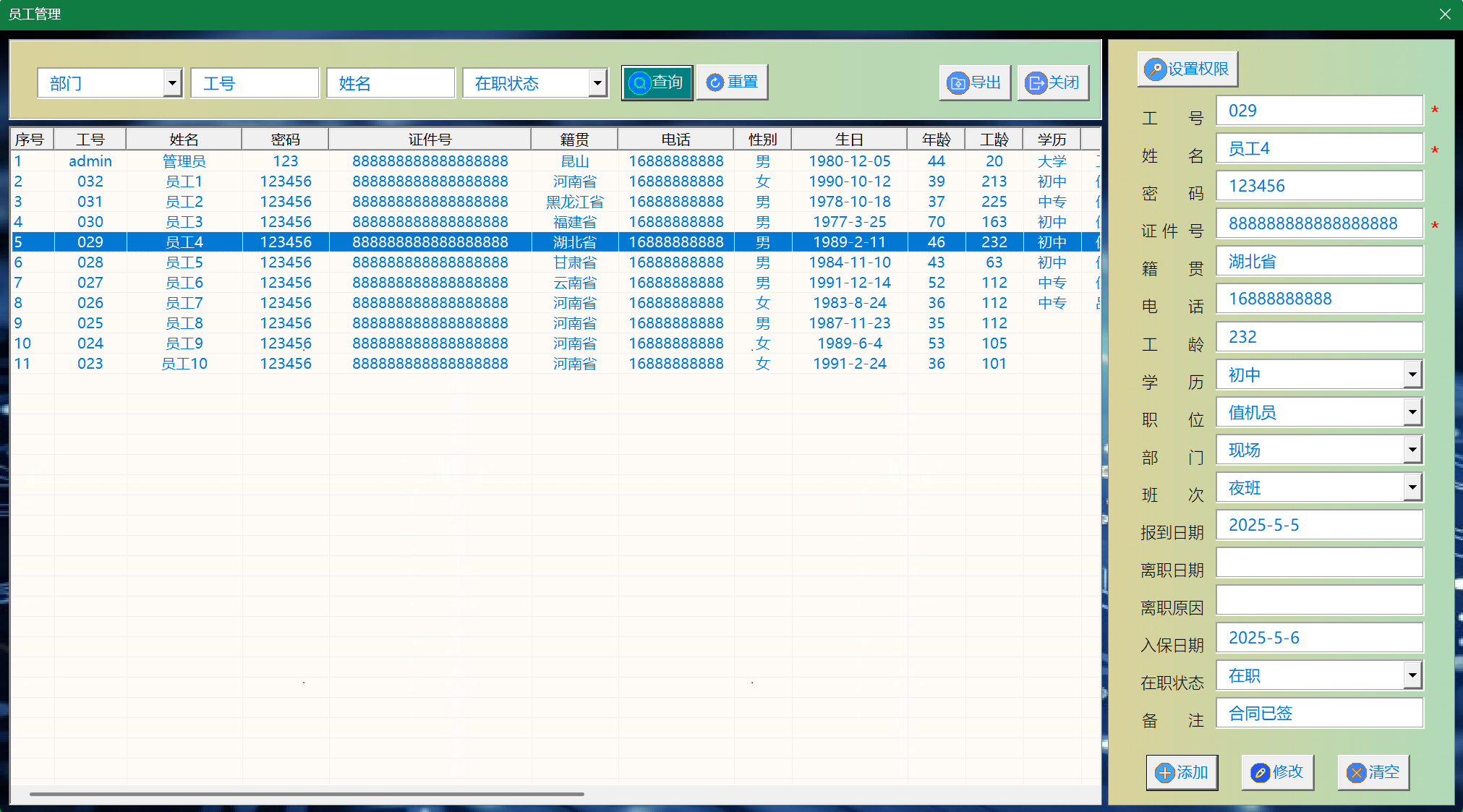Click the 学历 column header
This screenshot has width=1463, height=812.
pos(1052,139)
